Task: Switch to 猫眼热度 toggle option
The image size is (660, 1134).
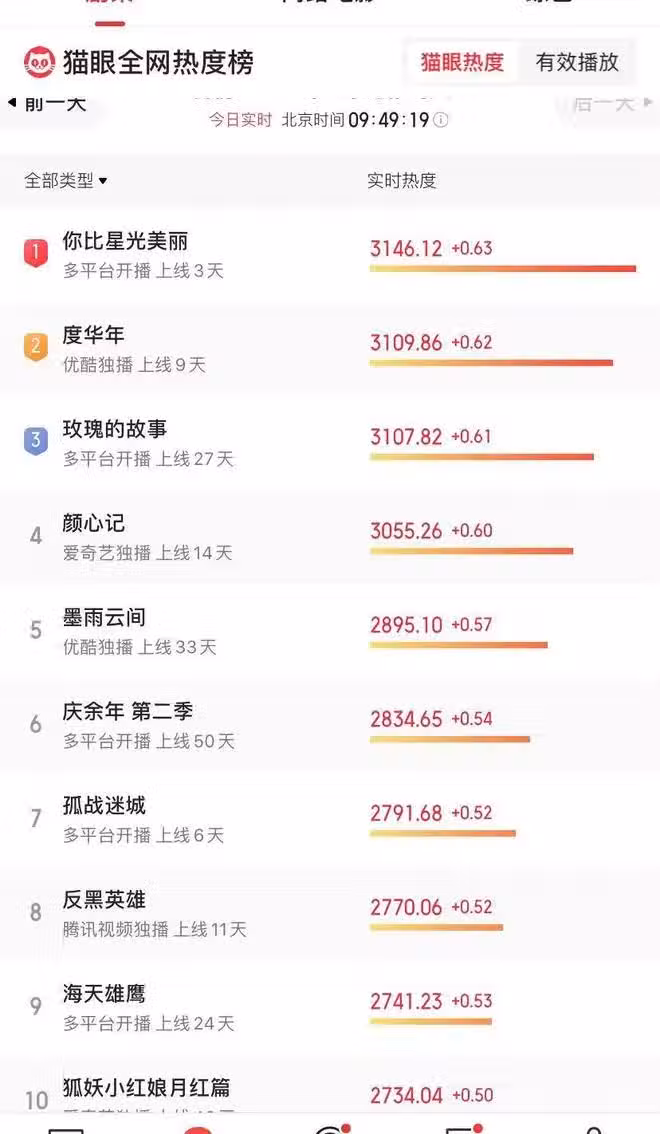Action: coord(462,62)
